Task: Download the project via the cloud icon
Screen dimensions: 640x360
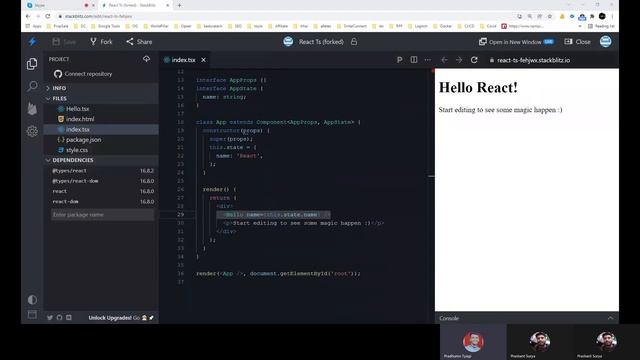Action: pos(147,59)
